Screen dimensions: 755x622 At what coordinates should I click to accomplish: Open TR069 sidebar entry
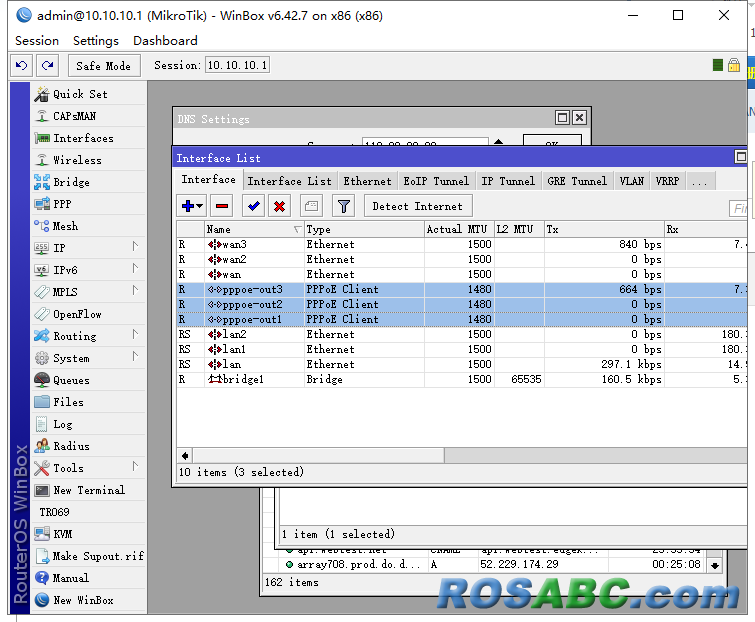(89, 512)
